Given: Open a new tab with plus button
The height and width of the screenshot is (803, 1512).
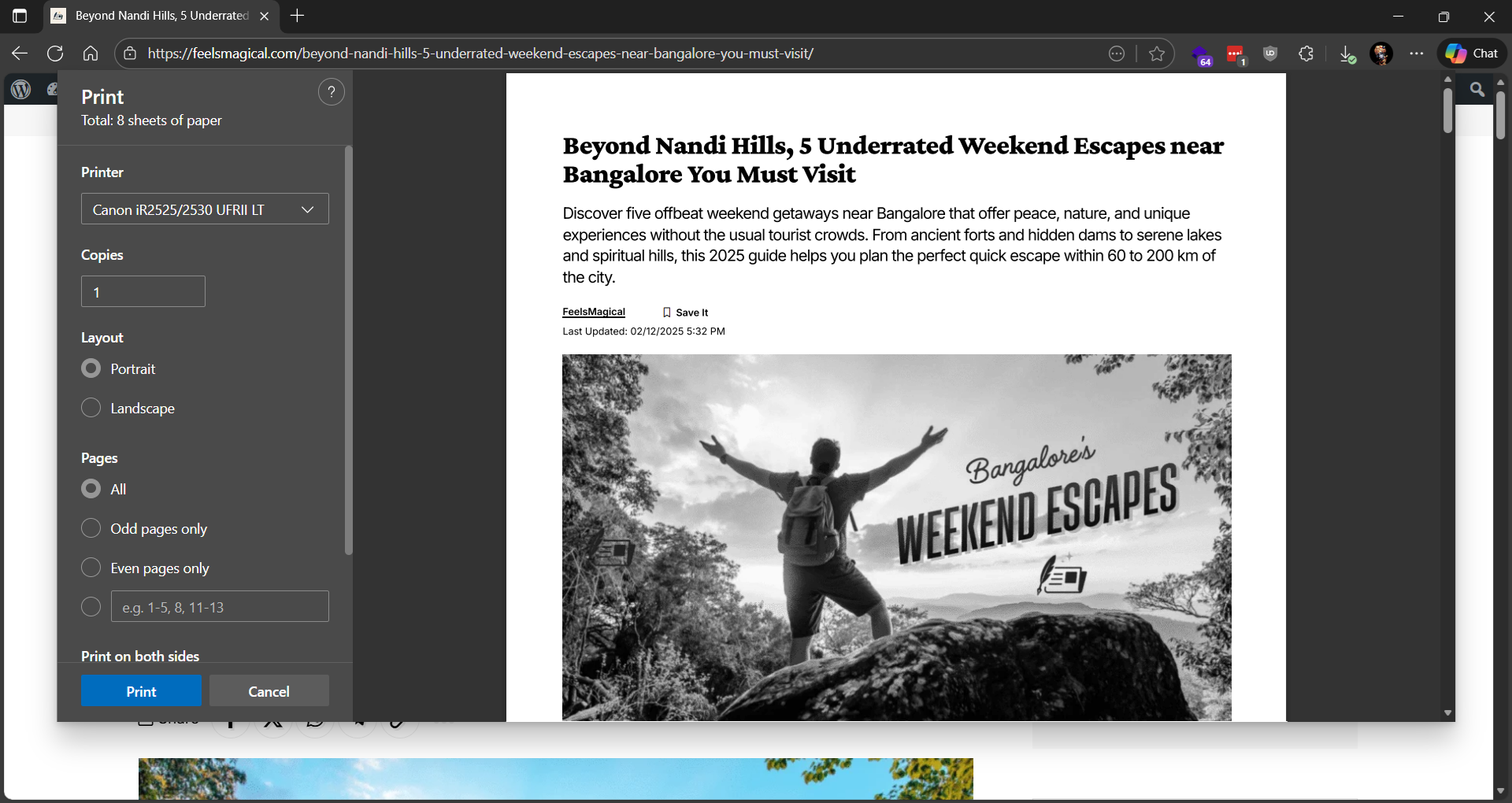Looking at the screenshot, I should point(297,16).
